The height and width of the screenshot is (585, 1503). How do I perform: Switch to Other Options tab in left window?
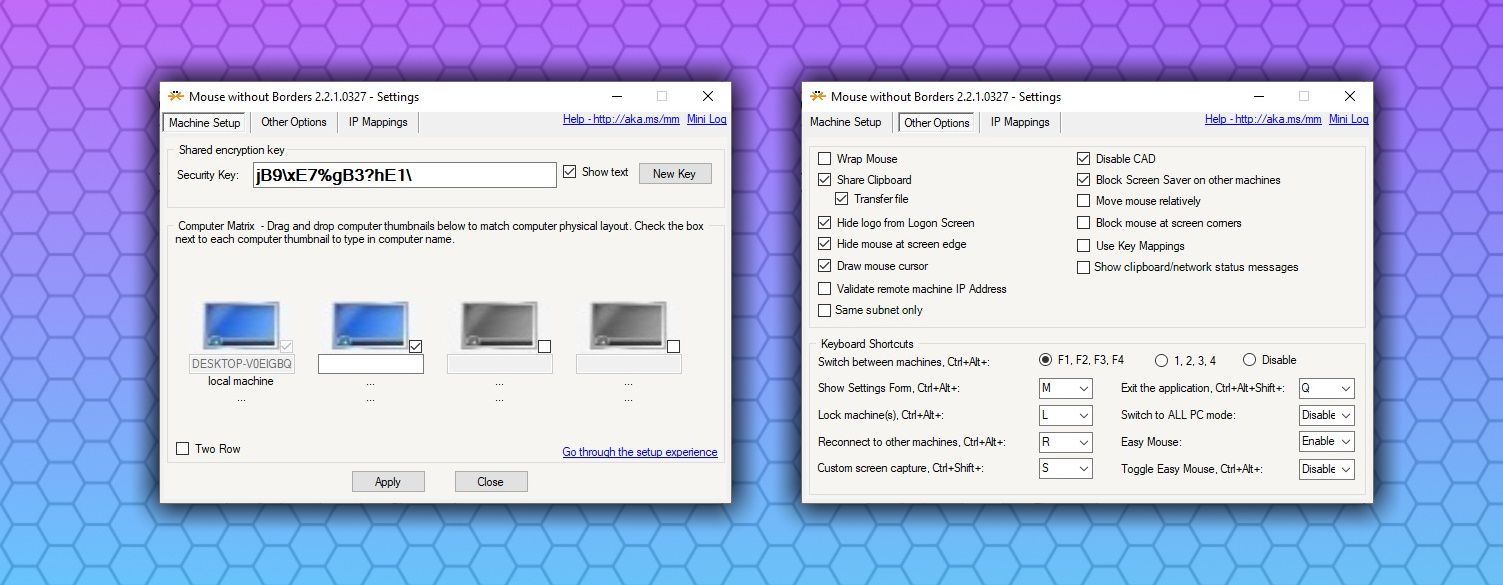click(294, 122)
